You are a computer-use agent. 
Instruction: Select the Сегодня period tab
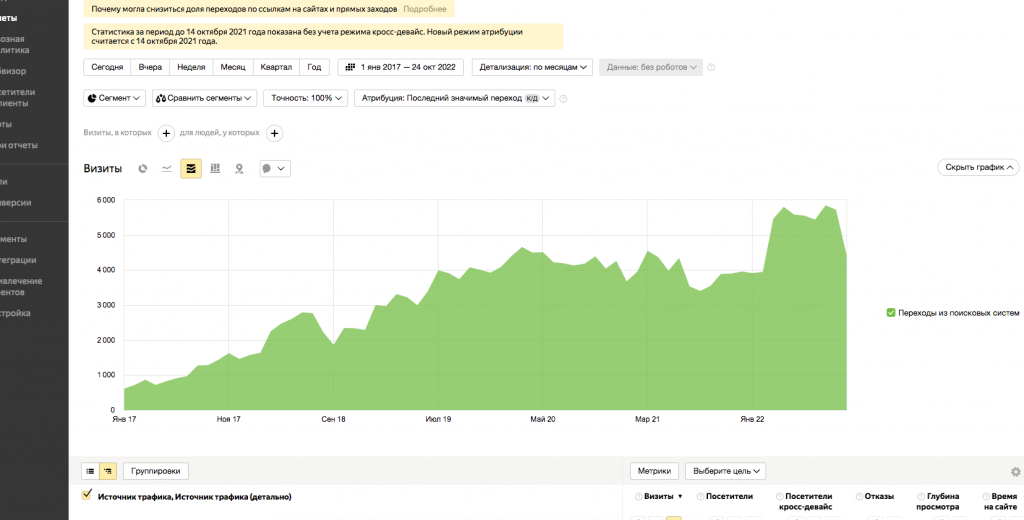107,67
